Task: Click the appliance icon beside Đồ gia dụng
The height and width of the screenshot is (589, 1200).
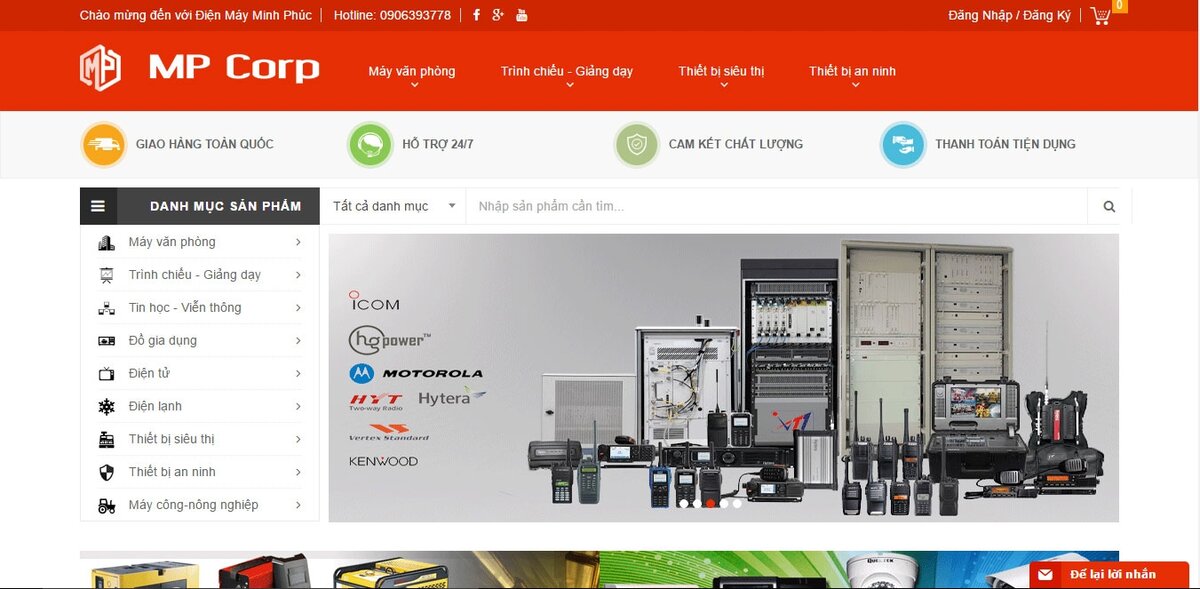Action: (106, 341)
